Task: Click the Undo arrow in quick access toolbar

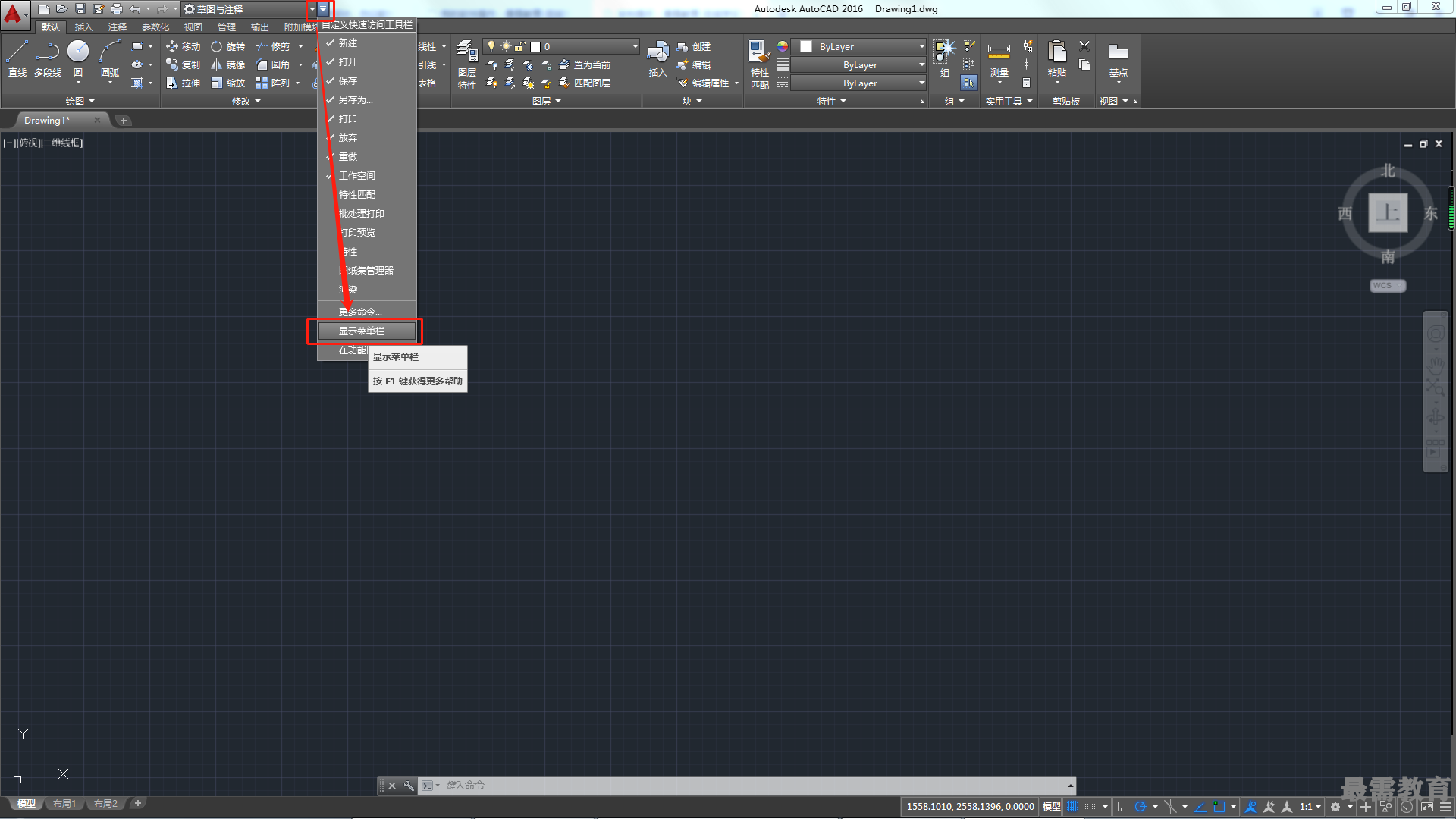Action: tap(135, 9)
